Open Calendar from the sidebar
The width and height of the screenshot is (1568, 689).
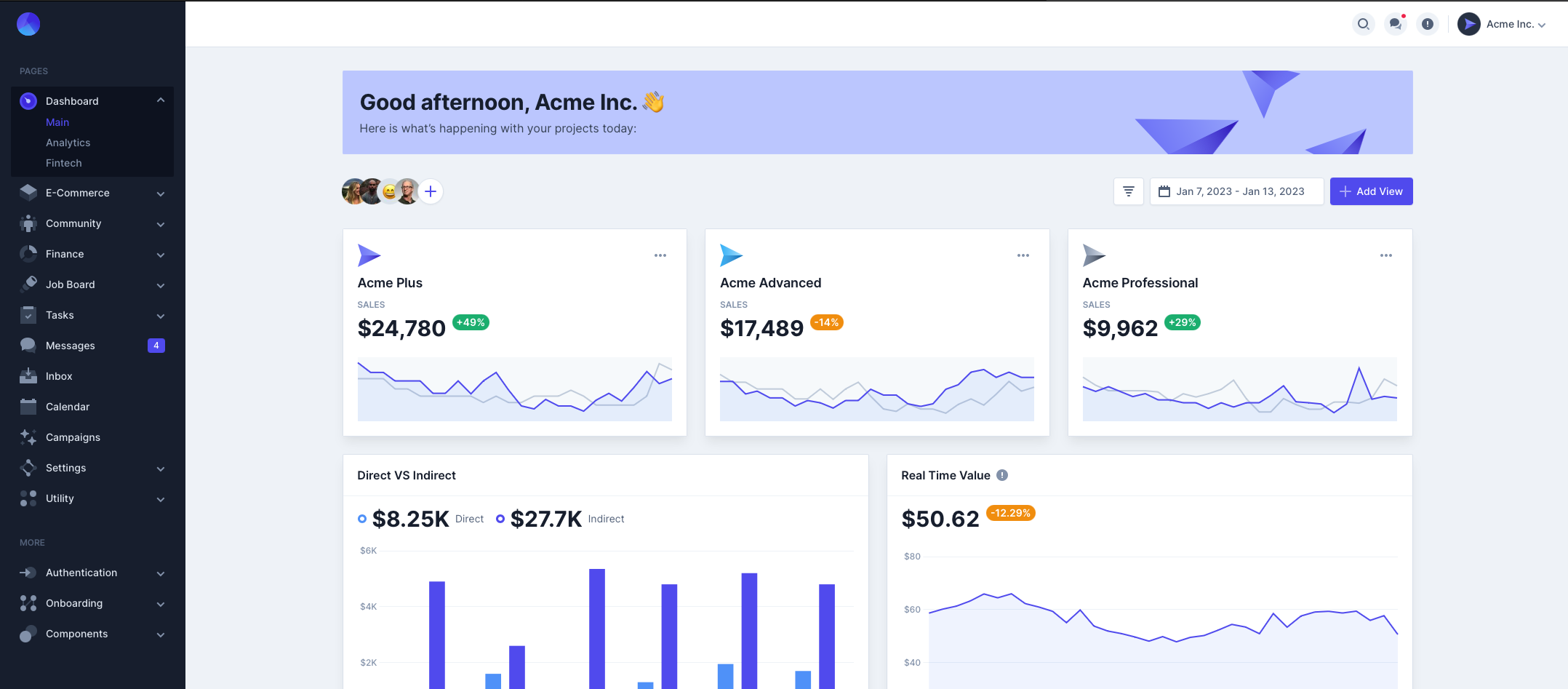click(68, 407)
